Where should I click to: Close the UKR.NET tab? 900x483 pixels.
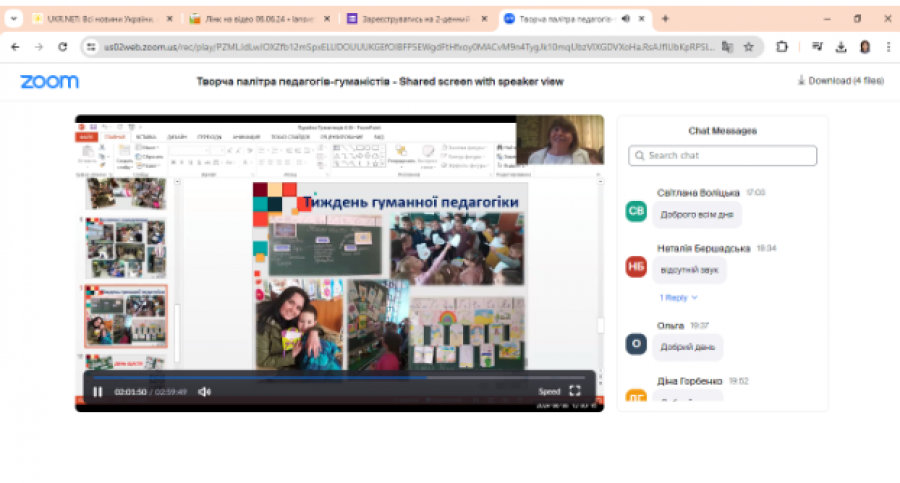click(x=169, y=19)
